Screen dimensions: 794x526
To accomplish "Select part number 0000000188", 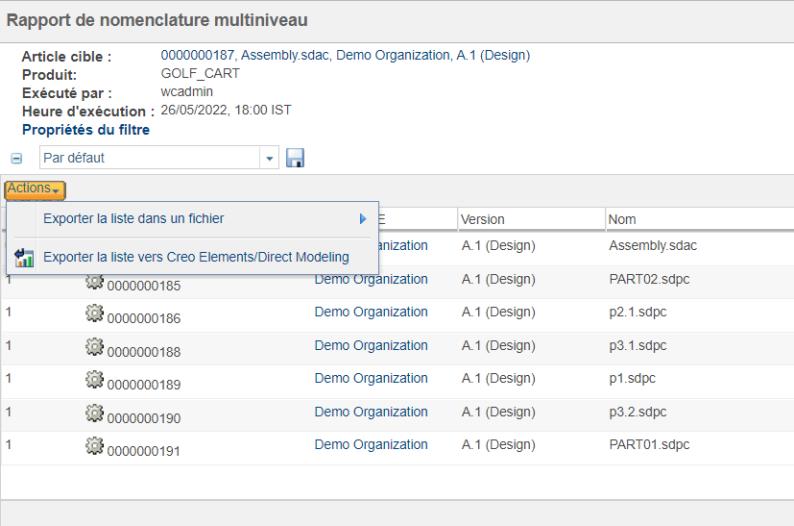I will tap(144, 352).
